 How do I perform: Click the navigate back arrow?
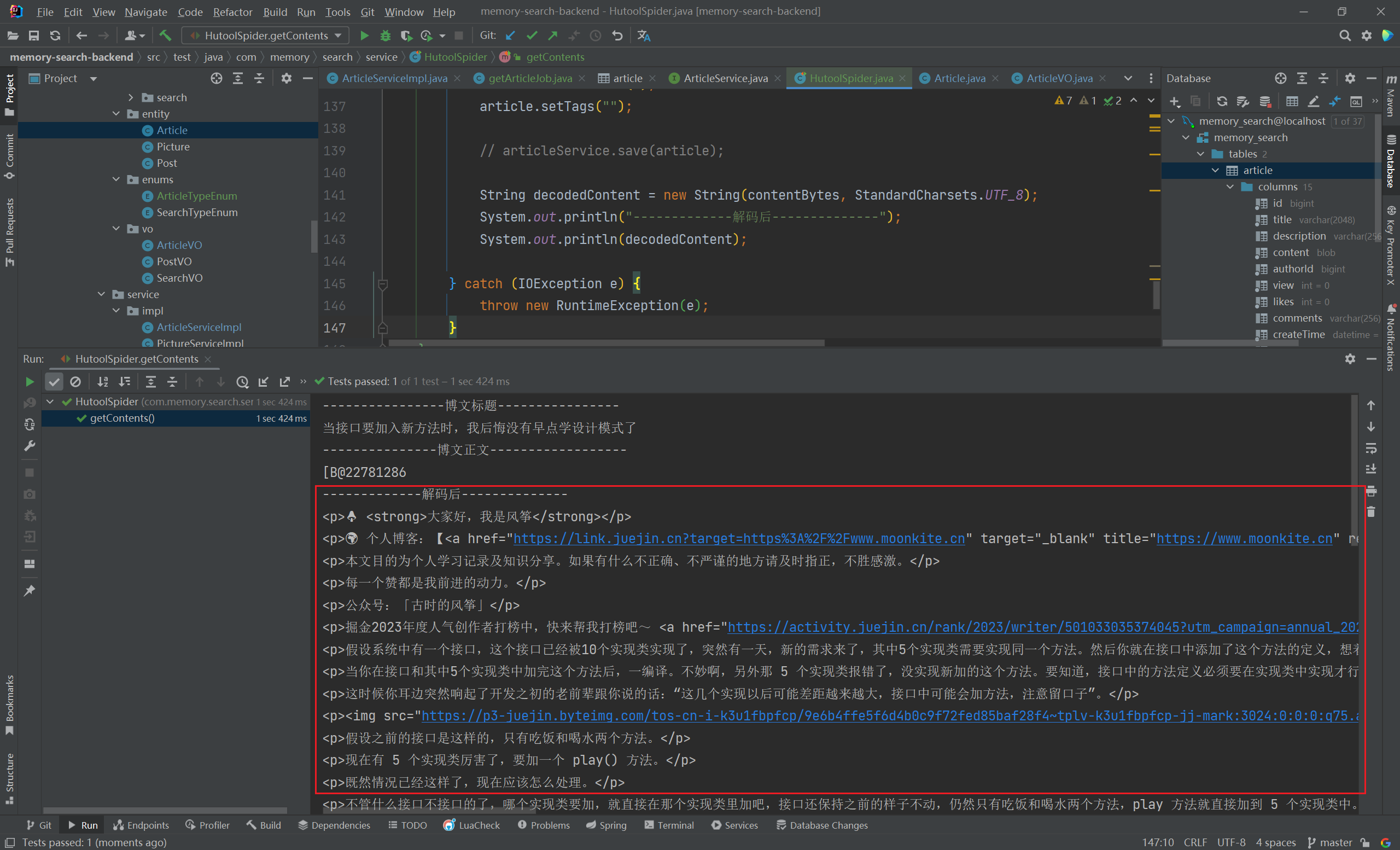[81, 36]
